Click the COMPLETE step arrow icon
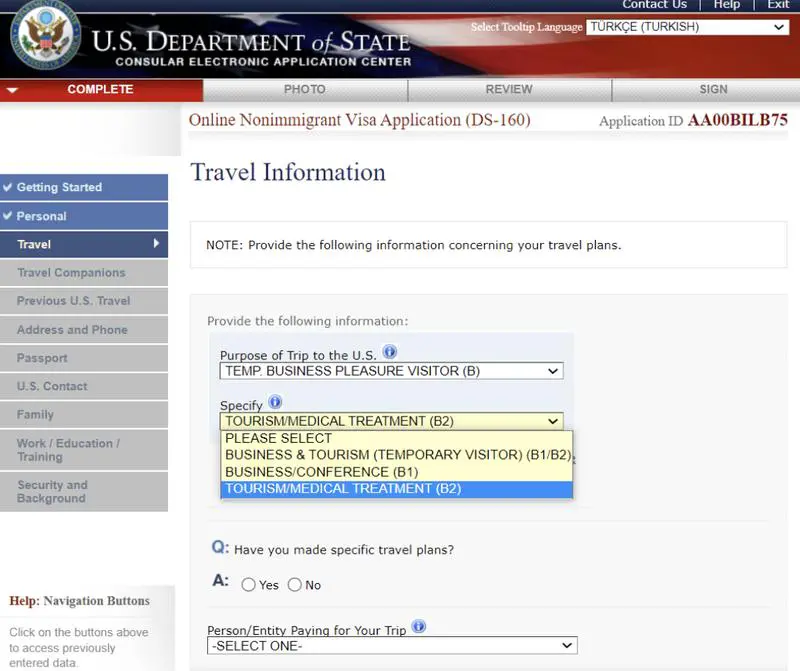This screenshot has width=800, height=671. click(12, 90)
